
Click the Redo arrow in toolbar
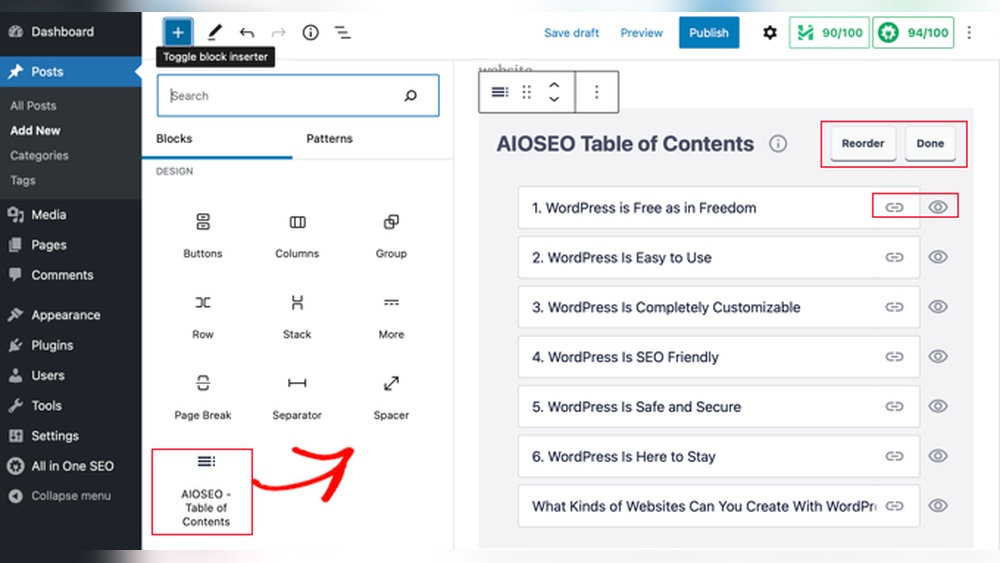click(279, 33)
